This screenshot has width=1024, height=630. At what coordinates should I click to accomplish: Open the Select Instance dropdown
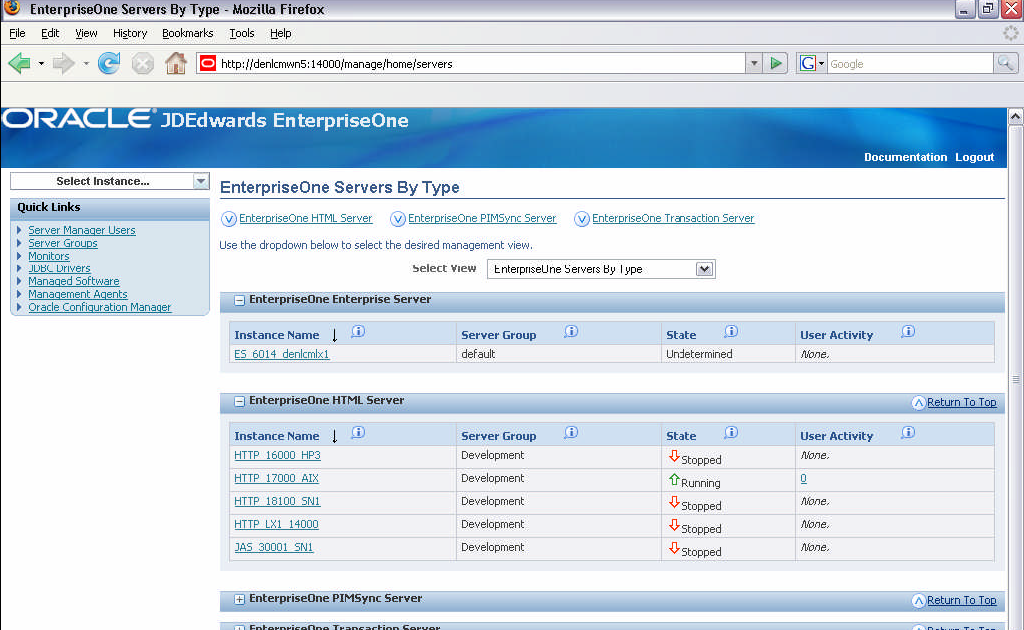tap(201, 181)
